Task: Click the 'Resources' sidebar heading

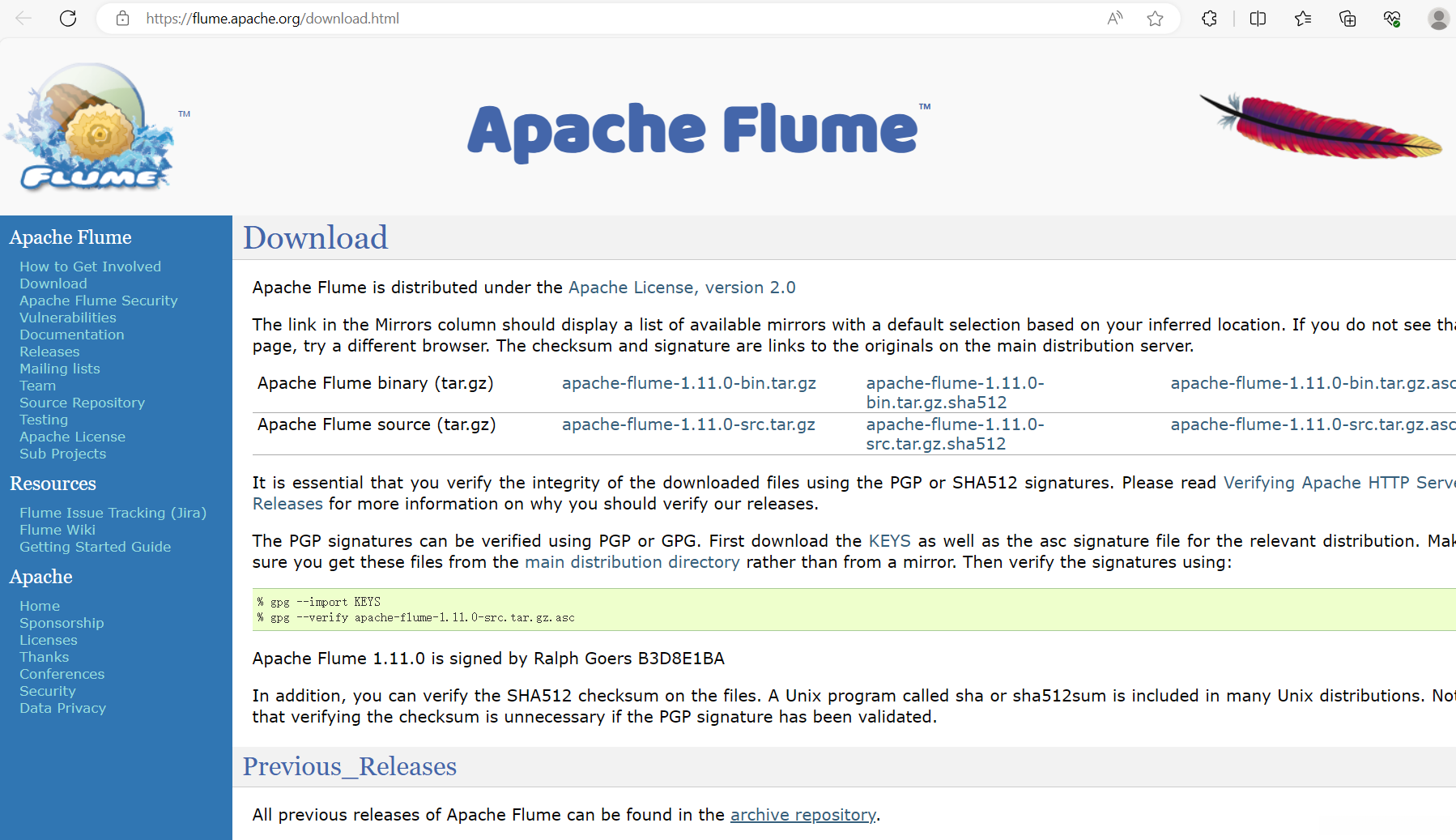Action: coord(53,484)
